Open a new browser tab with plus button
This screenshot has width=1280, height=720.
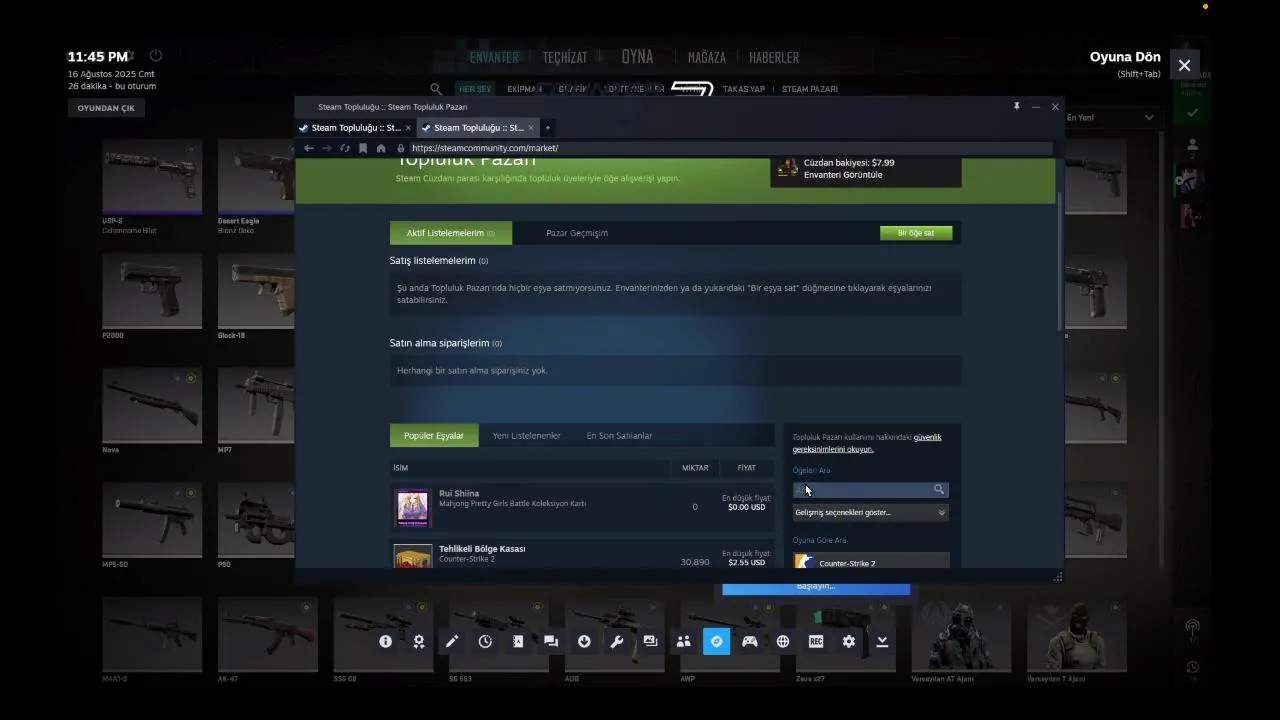548,128
